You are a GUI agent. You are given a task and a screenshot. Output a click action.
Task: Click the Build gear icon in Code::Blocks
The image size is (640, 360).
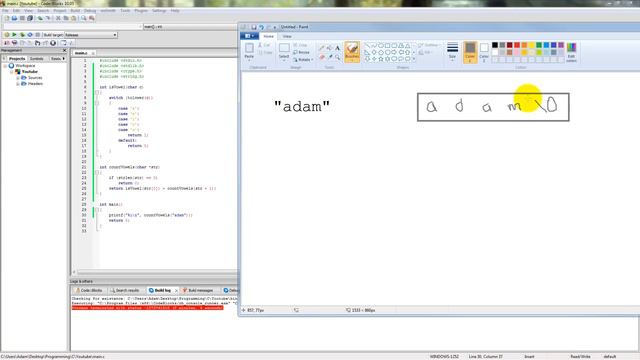pos(7,35)
